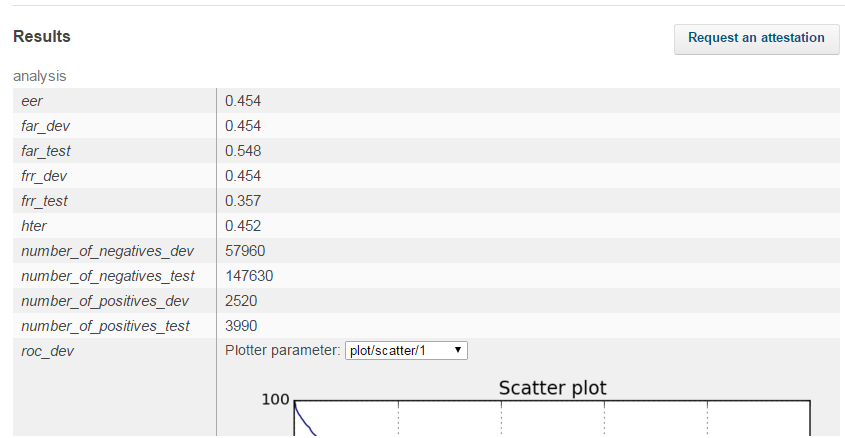The image size is (845, 438).
Task: Click the Results heading
Action: tap(42, 37)
